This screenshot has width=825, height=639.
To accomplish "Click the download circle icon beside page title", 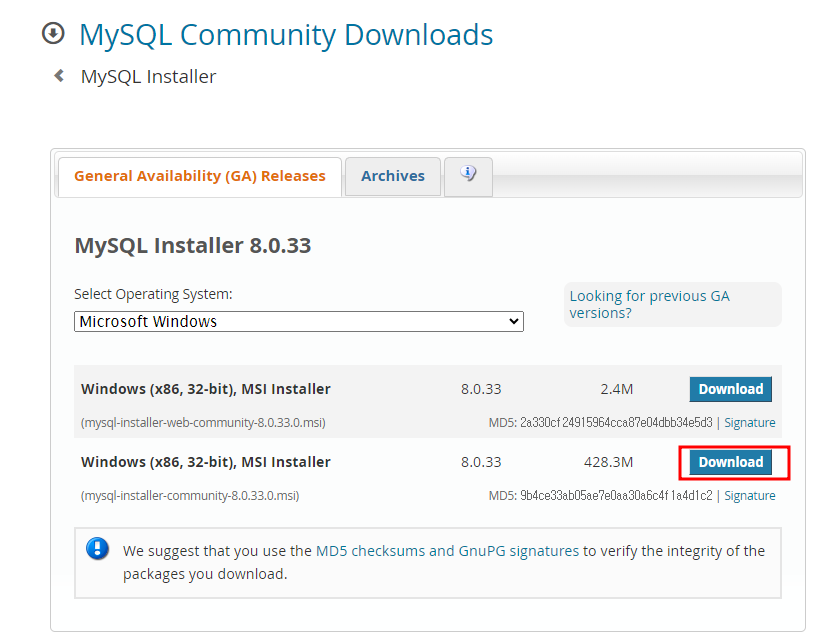I will [x=53, y=34].
